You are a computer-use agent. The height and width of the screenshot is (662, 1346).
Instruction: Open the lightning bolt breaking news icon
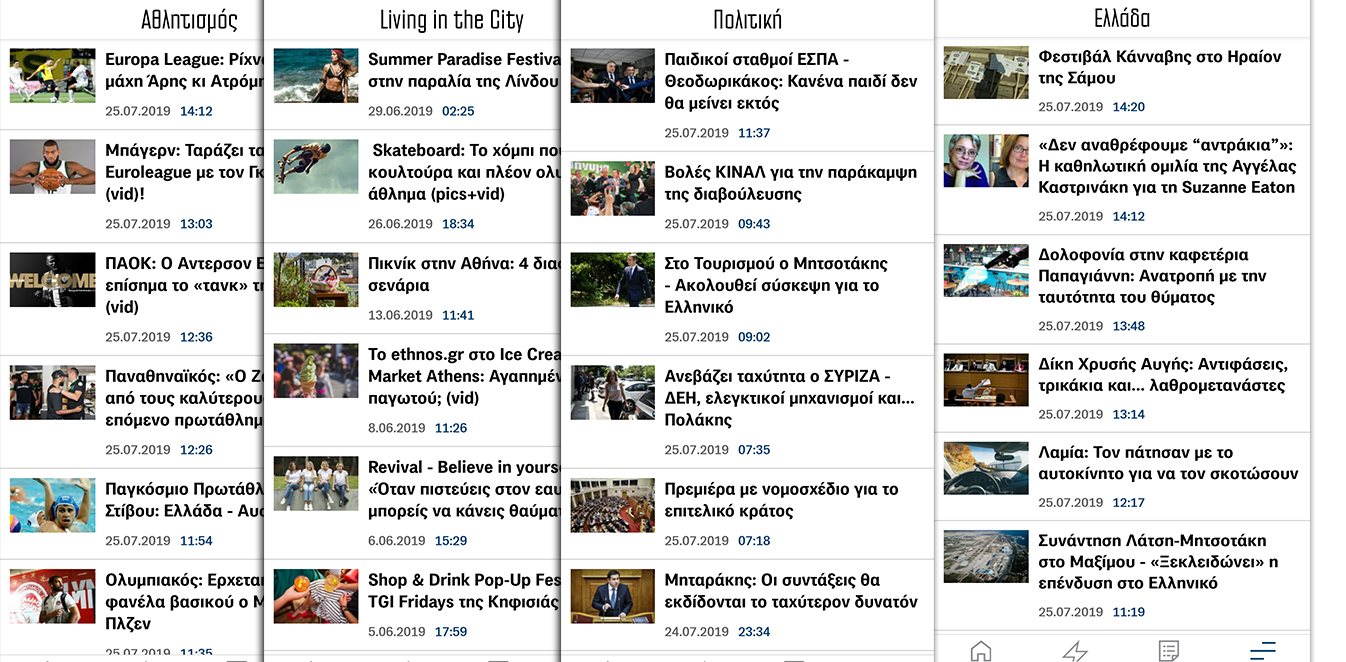pyautogui.click(x=1075, y=651)
